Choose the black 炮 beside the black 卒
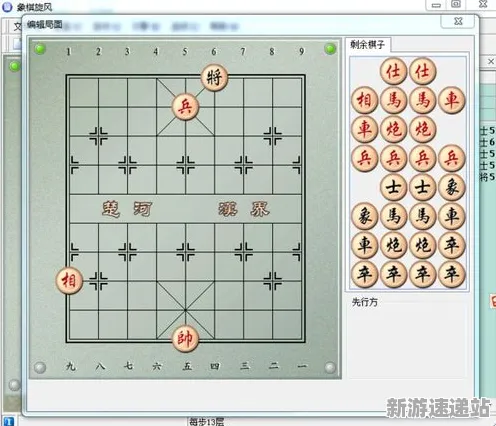The width and height of the screenshot is (496, 426). click(422, 245)
